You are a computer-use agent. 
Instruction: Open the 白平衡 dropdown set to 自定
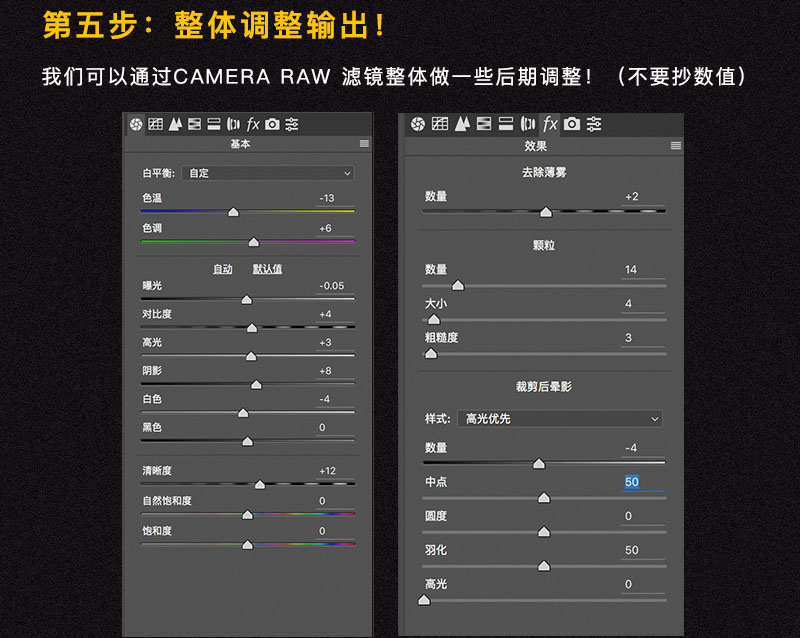pyautogui.click(x=267, y=173)
